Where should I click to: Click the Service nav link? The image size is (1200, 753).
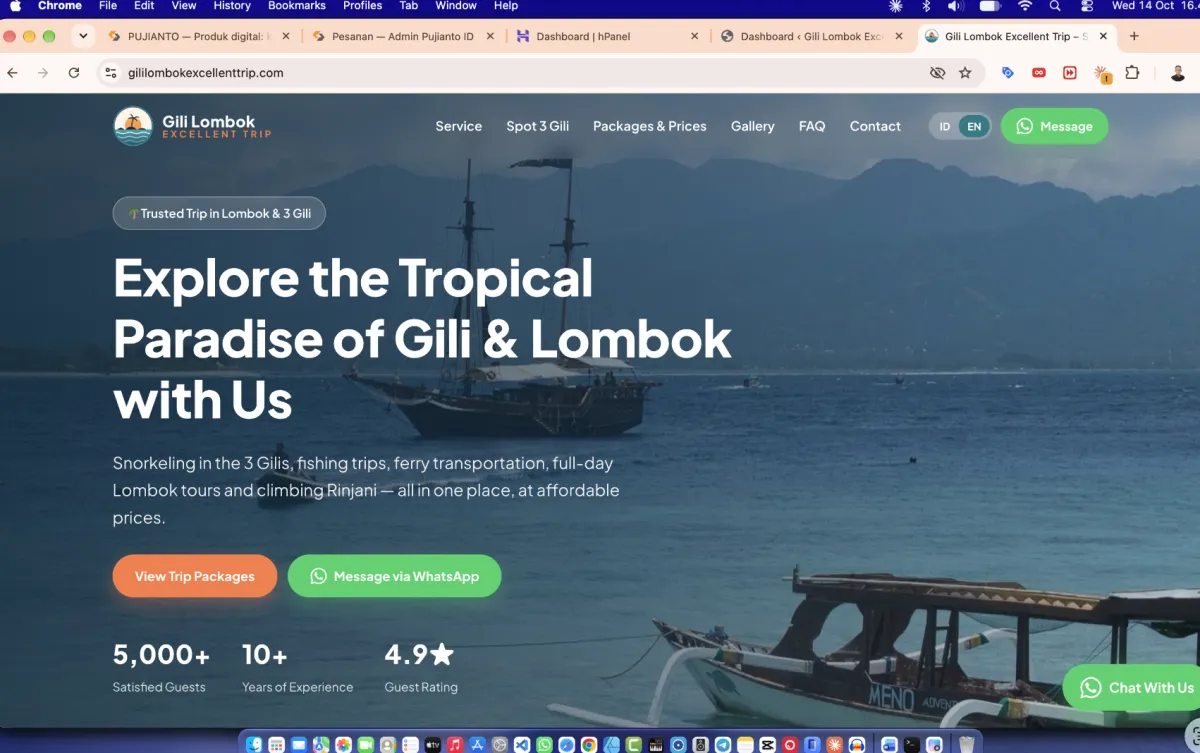(x=459, y=126)
